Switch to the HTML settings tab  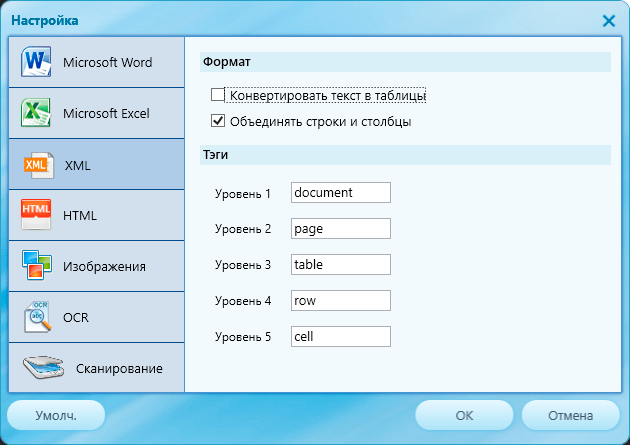click(80, 215)
